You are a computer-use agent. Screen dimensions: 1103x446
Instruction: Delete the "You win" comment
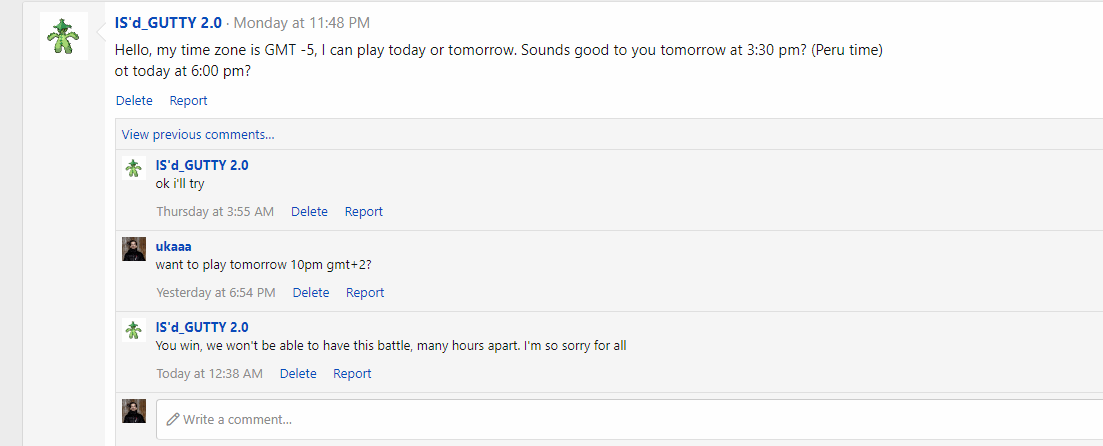pos(298,373)
